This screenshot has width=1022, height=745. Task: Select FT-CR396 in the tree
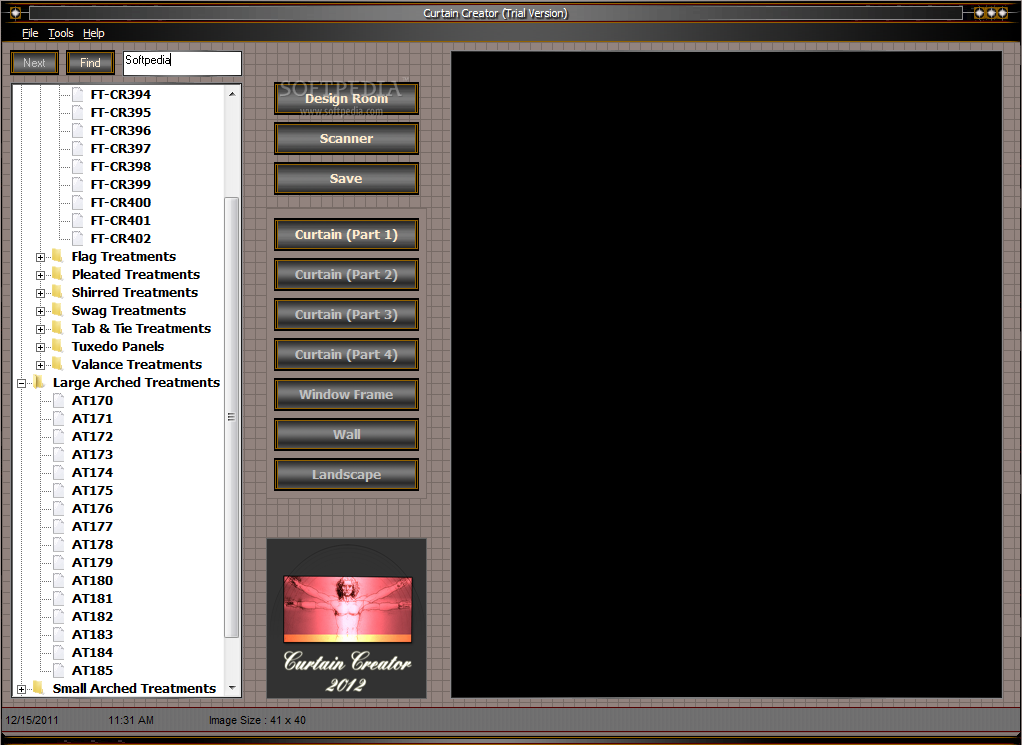121,130
